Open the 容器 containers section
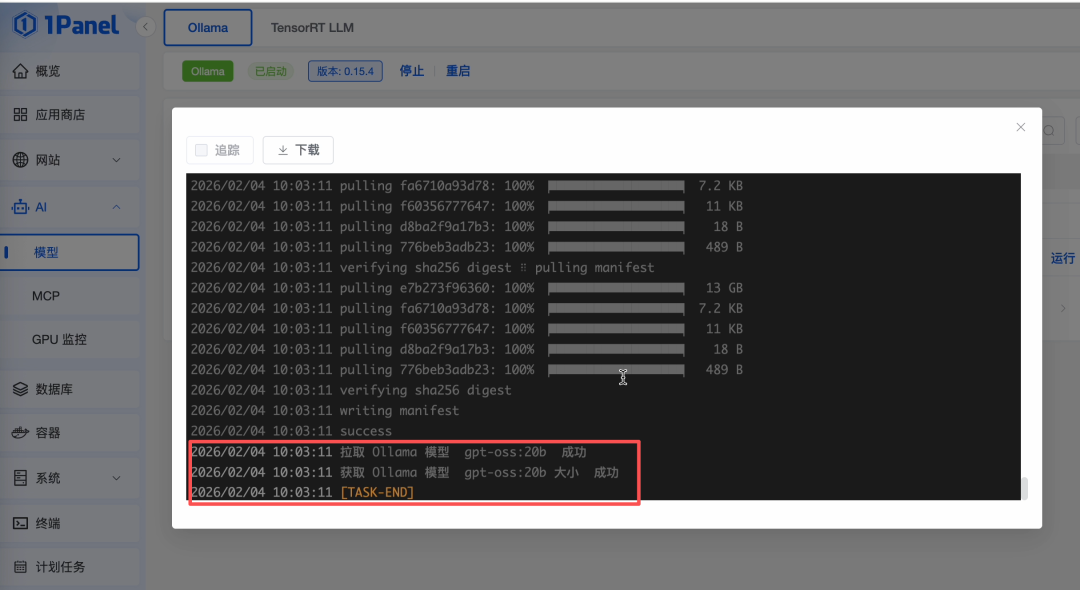 (x=70, y=432)
